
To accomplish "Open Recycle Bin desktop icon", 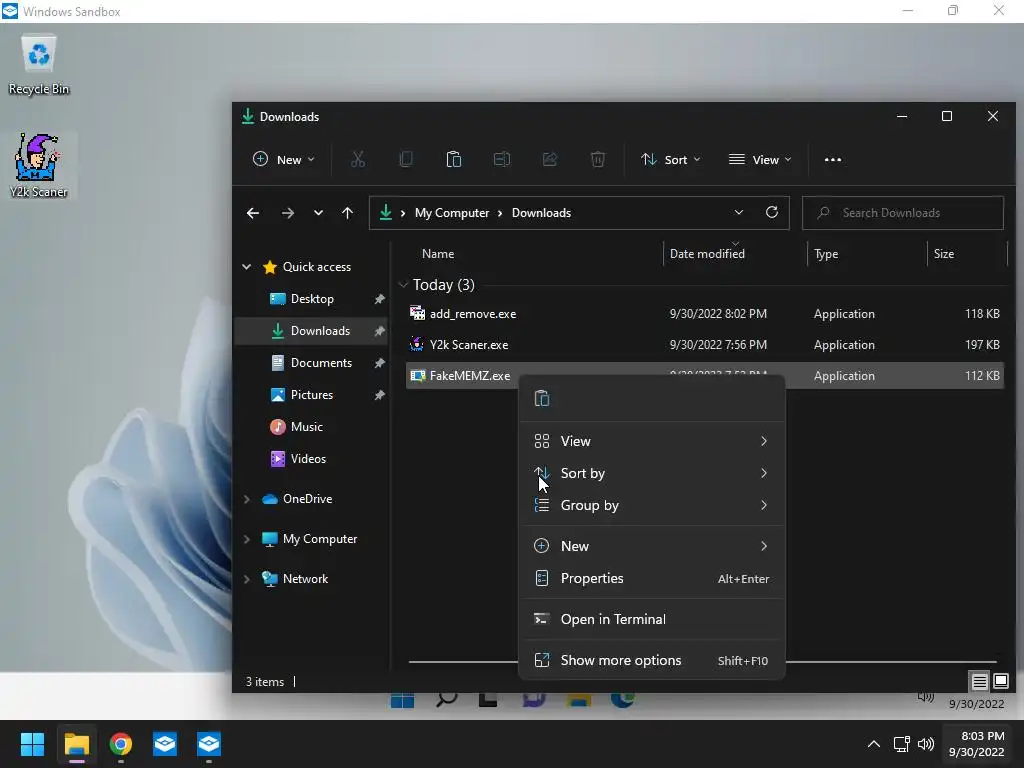I will coord(39,65).
